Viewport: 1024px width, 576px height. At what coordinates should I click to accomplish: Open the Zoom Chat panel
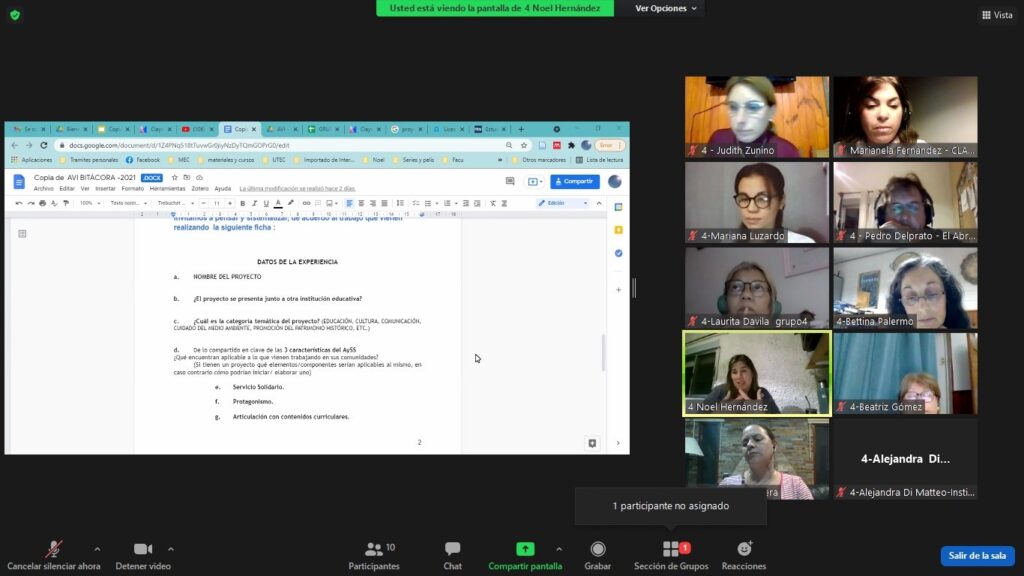click(452, 555)
